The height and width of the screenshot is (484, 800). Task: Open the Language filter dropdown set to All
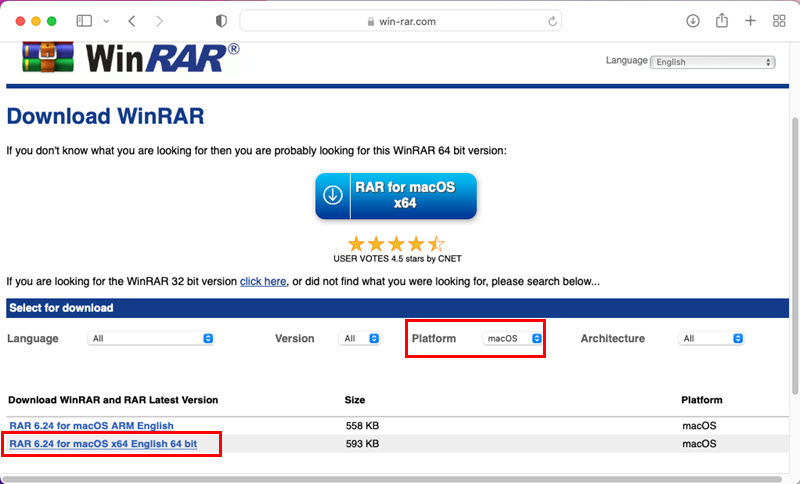coord(151,338)
